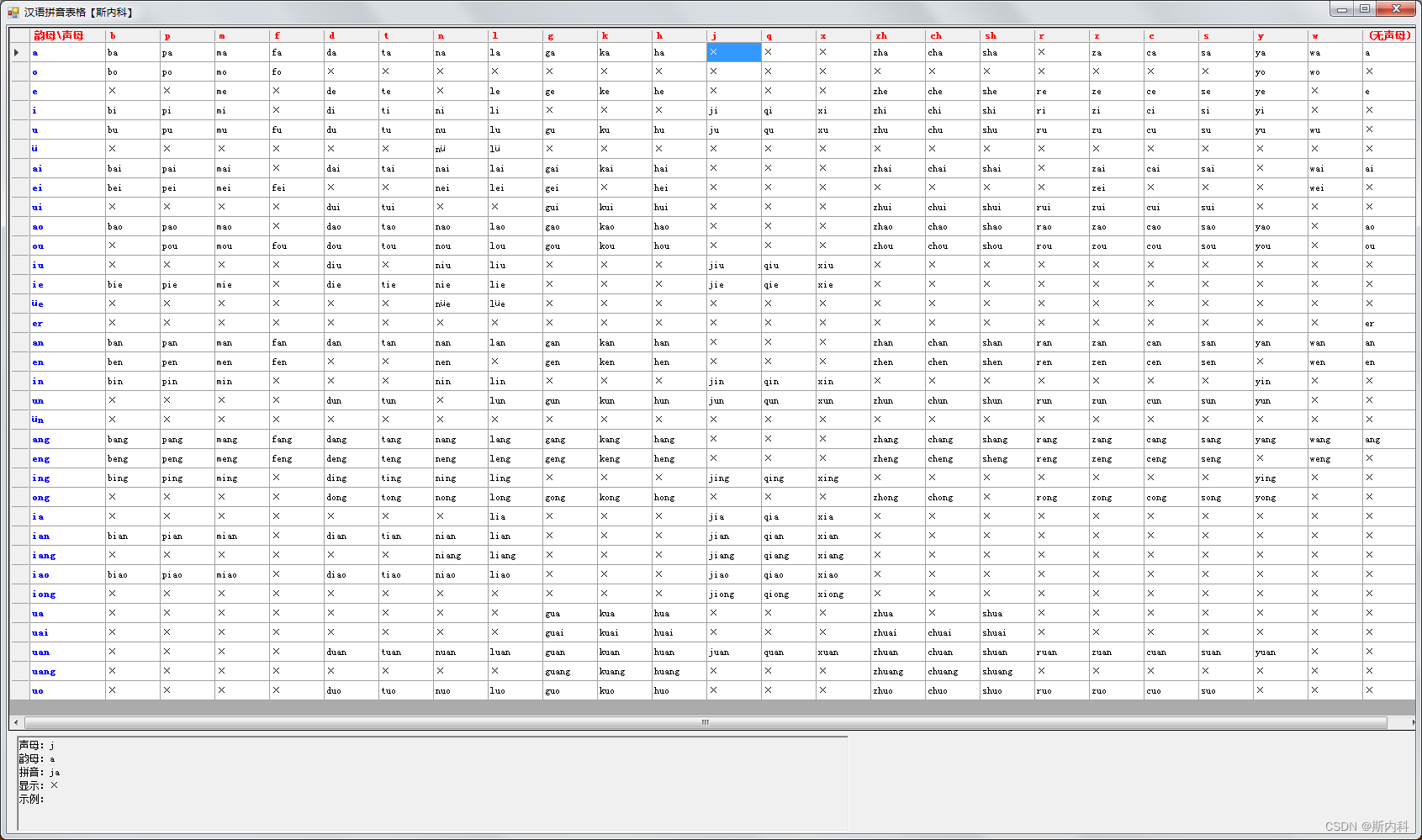Click the iang row header
This screenshot has width=1422, height=840.
click(x=67, y=555)
